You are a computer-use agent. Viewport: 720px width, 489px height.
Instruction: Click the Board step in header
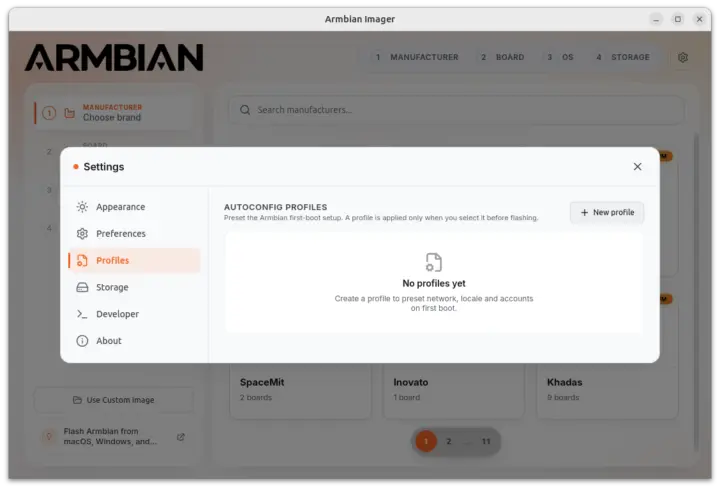coord(503,57)
